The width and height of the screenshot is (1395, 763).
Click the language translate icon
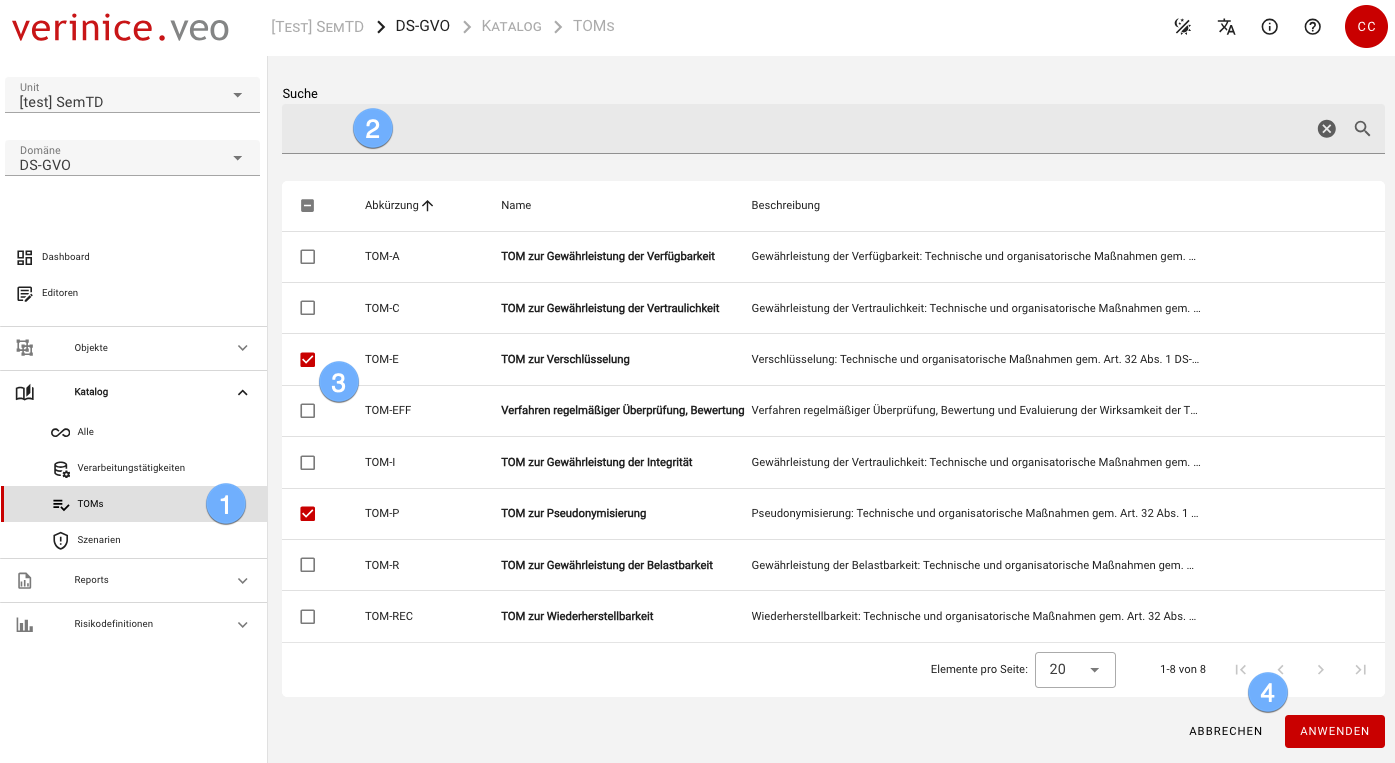(x=1226, y=27)
